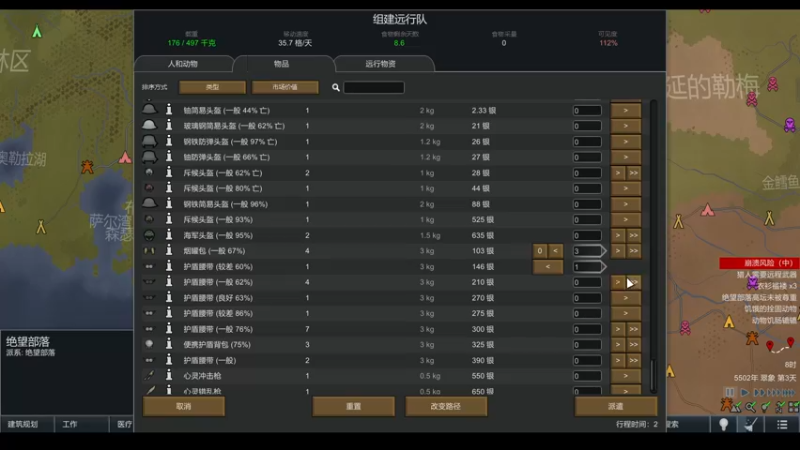
Task: Click the 饥饿的拴固动物 alert
Action: pyautogui.click(x=770, y=309)
